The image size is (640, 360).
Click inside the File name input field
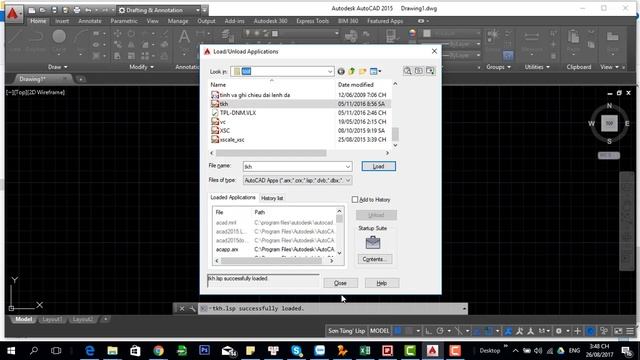294,167
